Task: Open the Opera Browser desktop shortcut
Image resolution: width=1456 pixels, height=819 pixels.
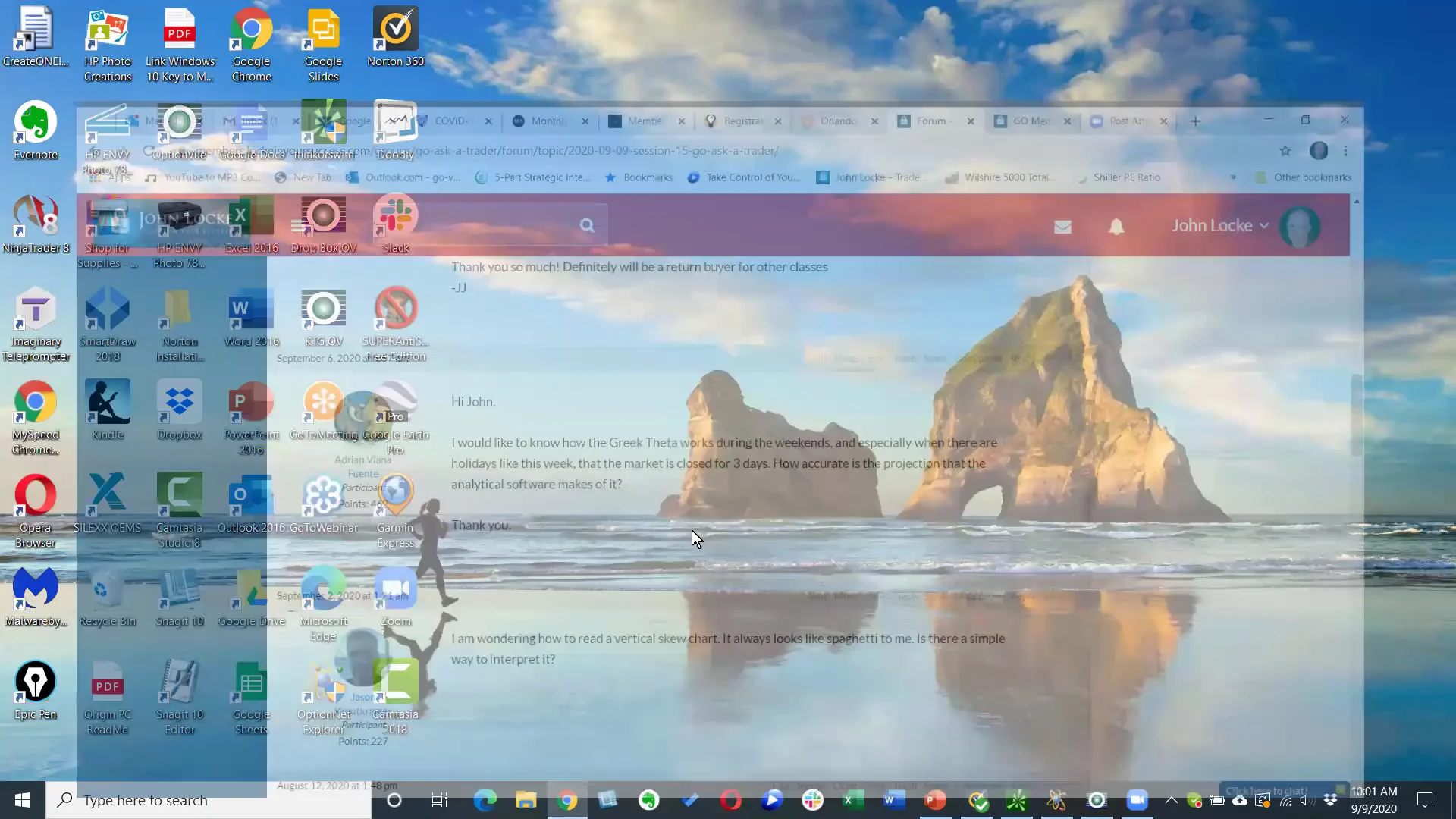Action: 36,512
